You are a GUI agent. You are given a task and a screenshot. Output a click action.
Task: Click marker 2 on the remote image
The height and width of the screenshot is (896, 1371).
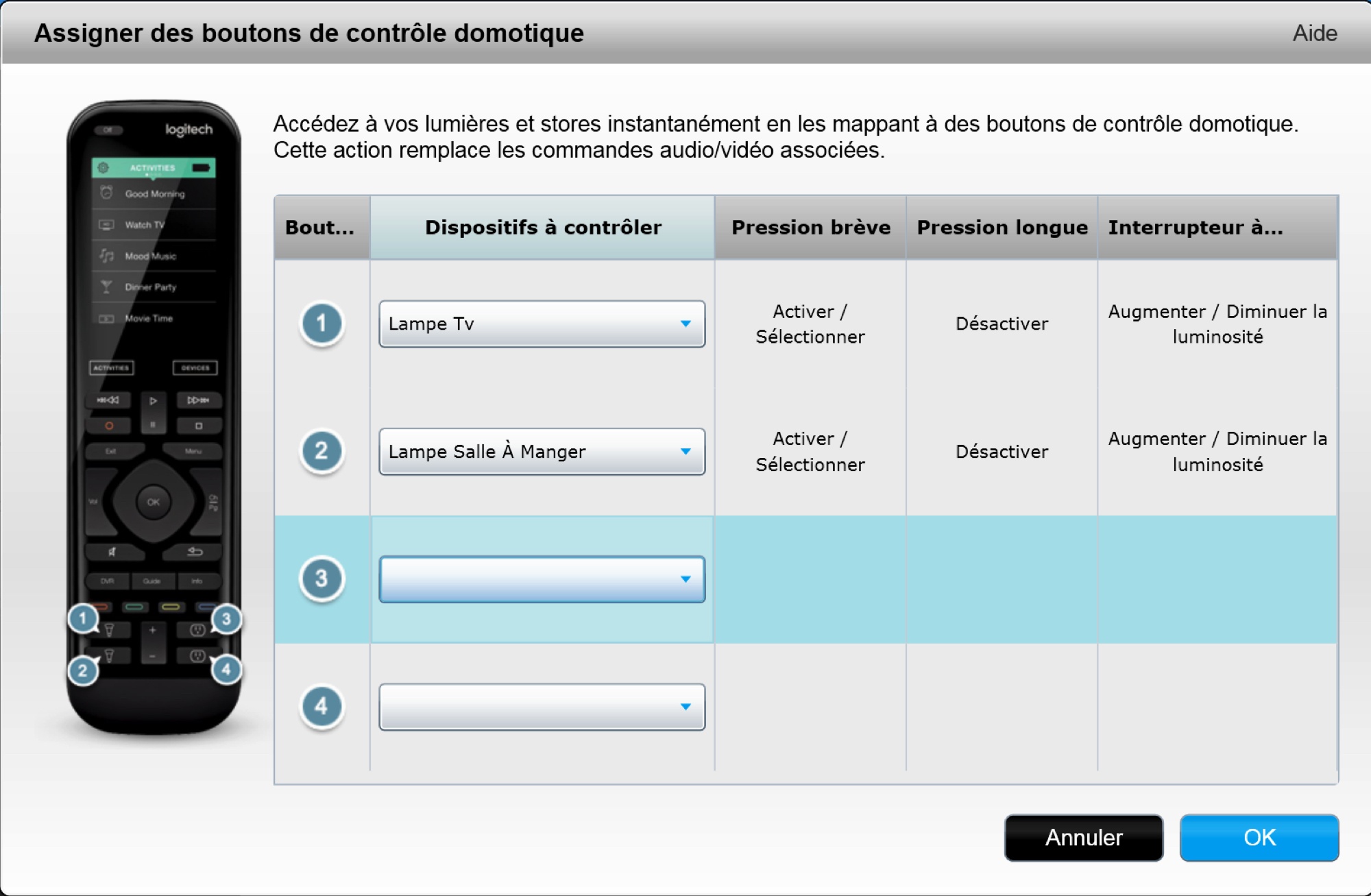(x=83, y=670)
